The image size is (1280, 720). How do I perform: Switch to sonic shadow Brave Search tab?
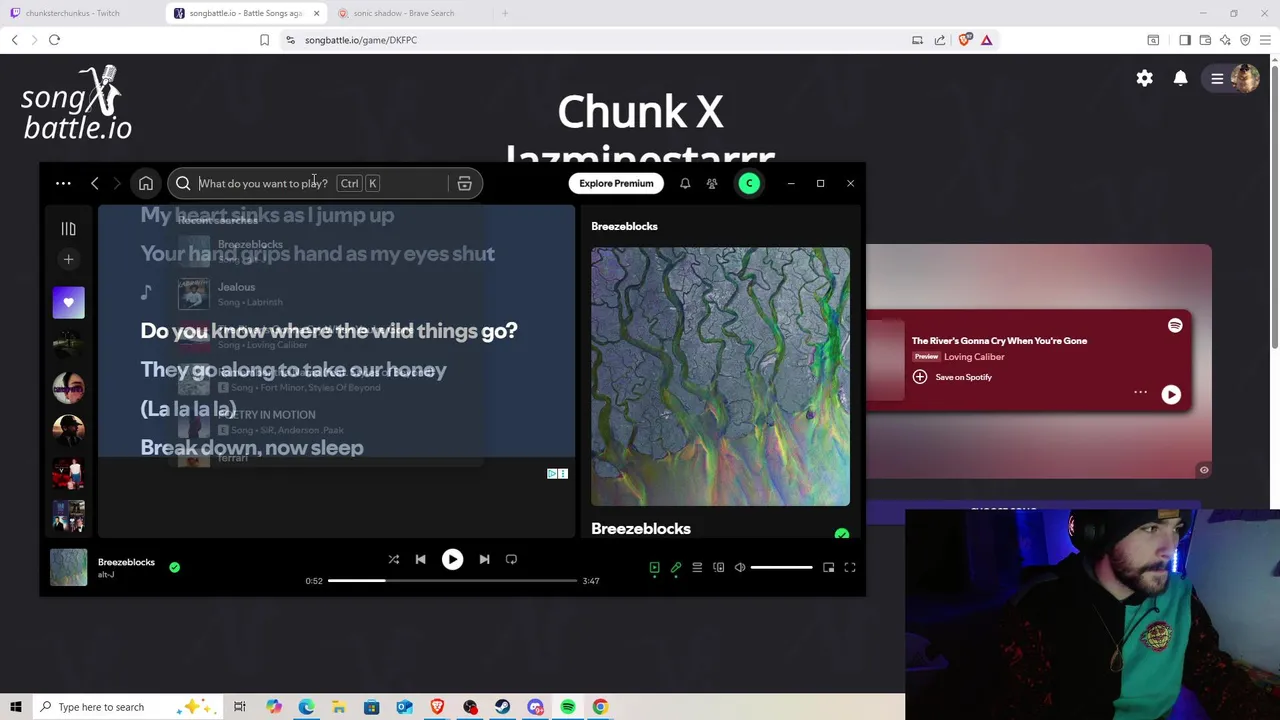tap(405, 13)
